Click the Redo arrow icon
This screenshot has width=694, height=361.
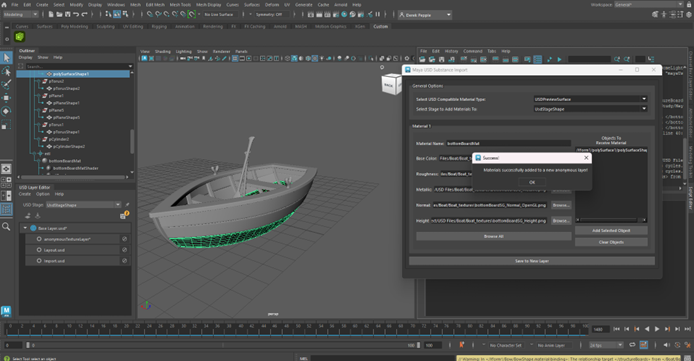pos(84,15)
